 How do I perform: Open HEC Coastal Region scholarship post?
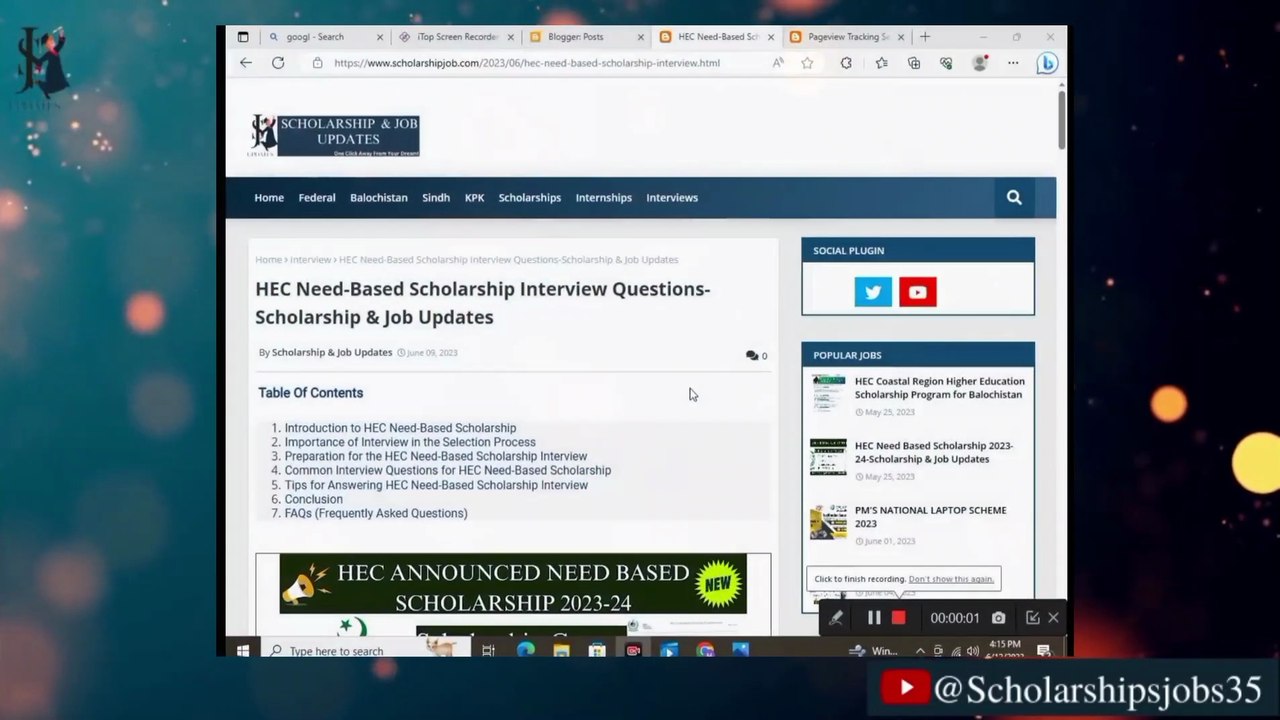point(940,388)
